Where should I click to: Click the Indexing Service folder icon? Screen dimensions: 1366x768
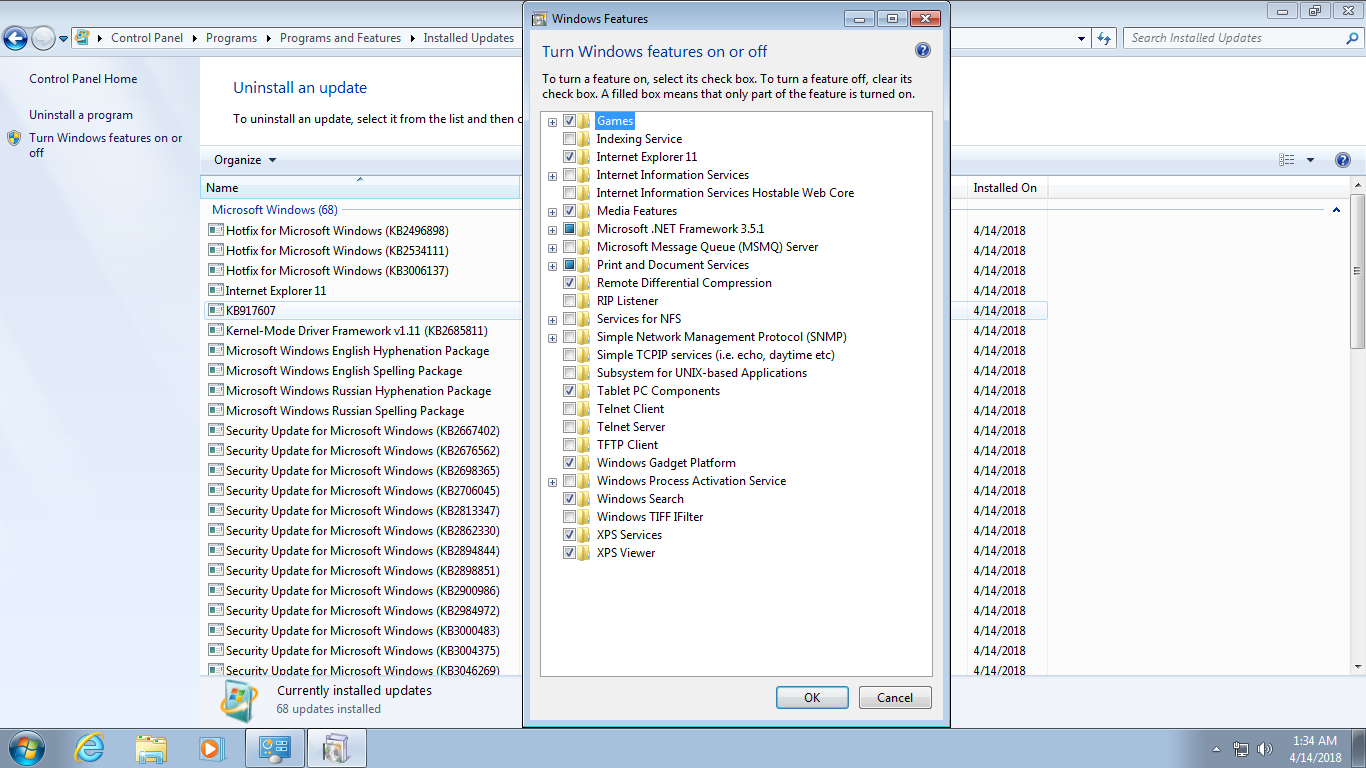(x=584, y=139)
